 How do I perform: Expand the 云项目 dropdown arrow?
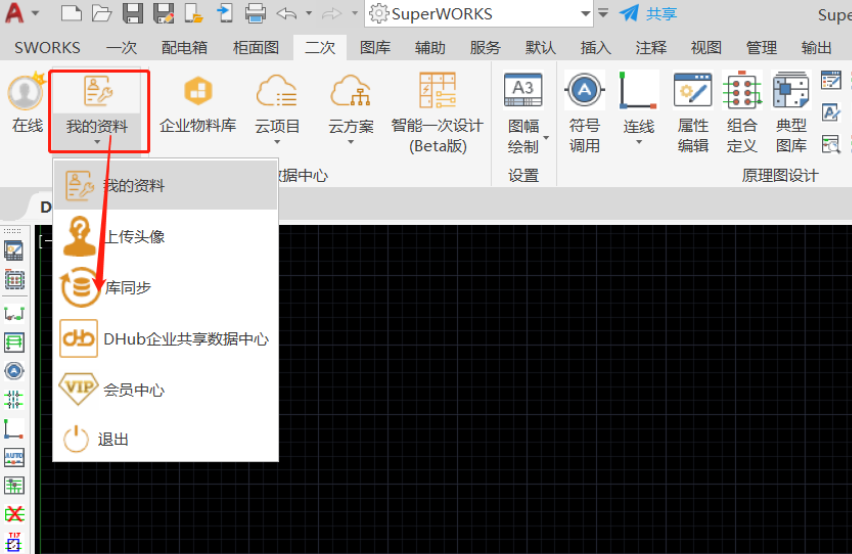[277, 142]
